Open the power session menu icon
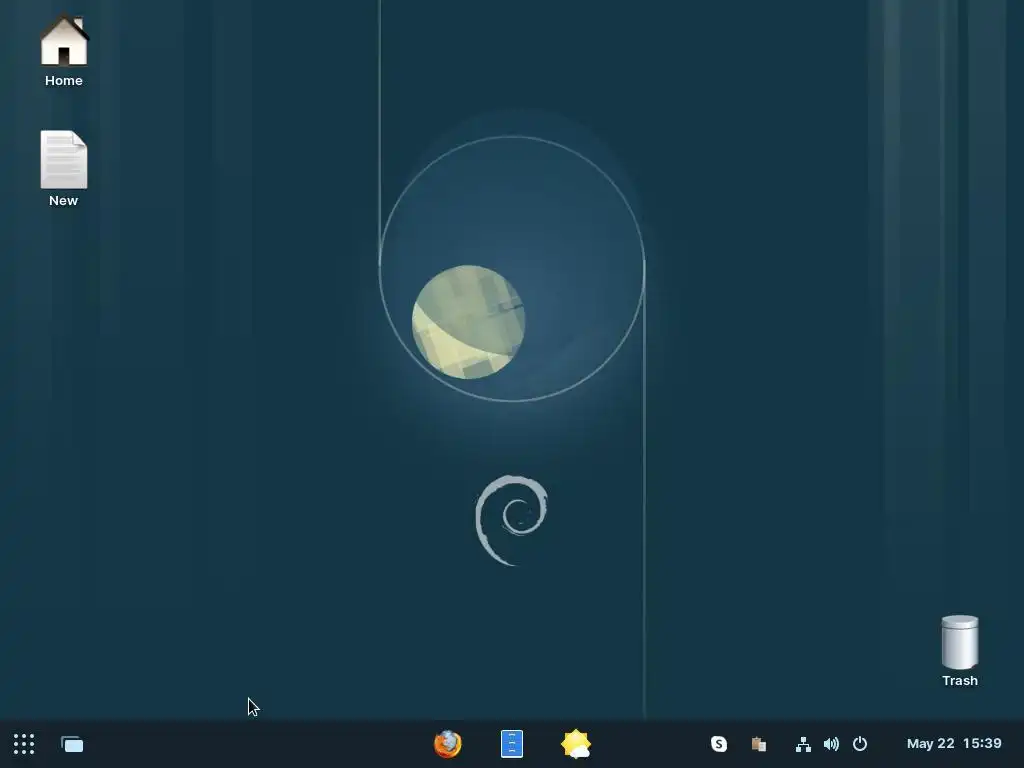The image size is (1024, 768). coord(860,744)
